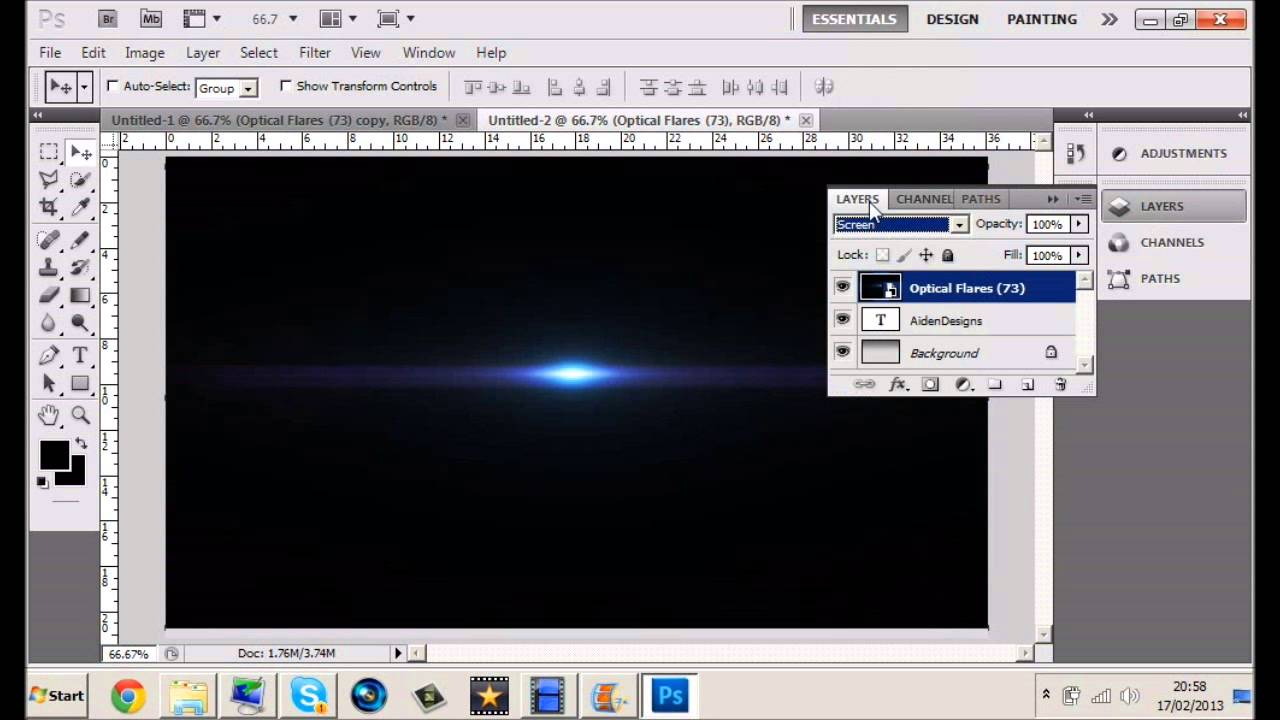Select the Eyedropper tool
Screen dimensions: 1280x720
click(x=80, y=207)
